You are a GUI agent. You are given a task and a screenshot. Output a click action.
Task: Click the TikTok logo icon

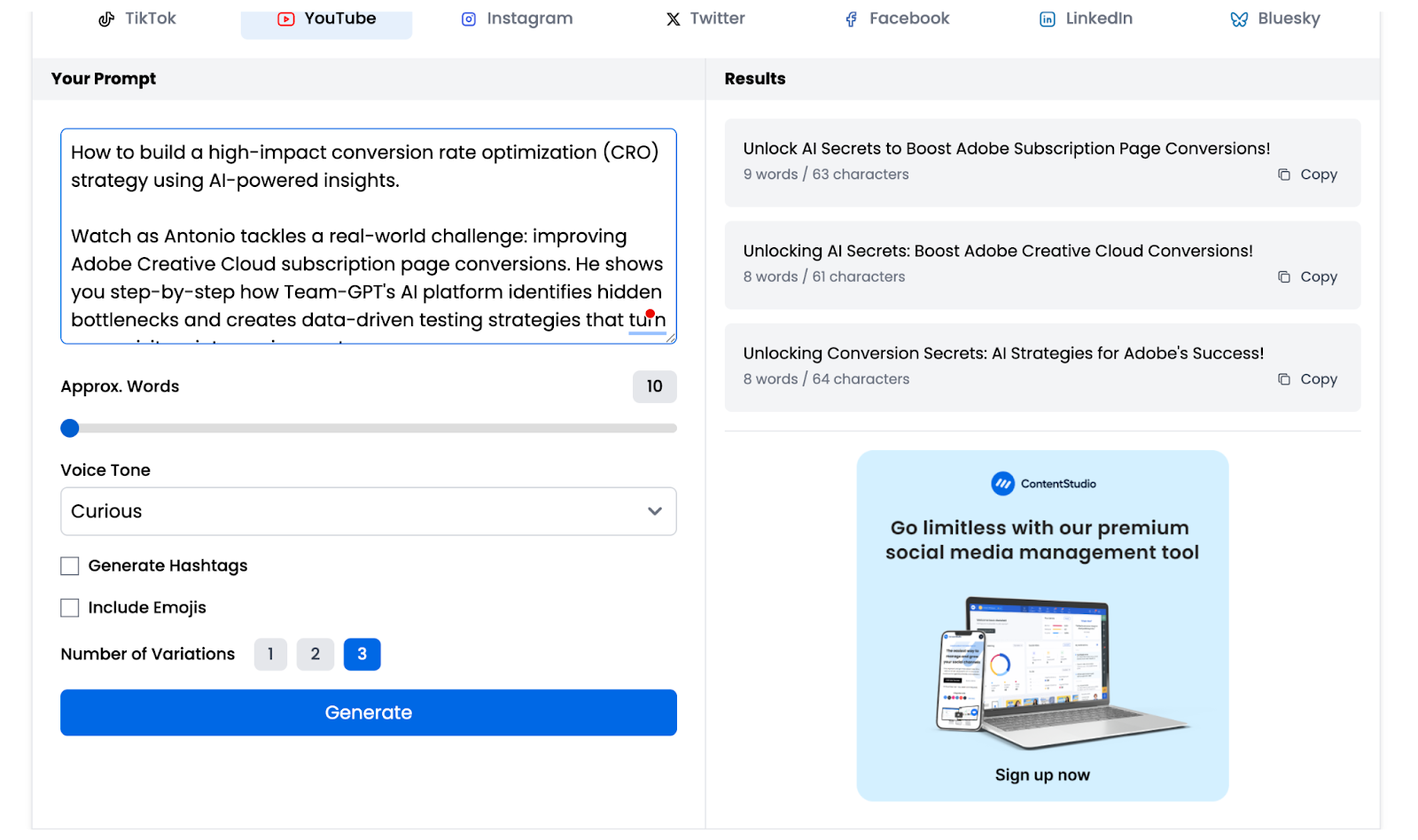pos(106,19)
